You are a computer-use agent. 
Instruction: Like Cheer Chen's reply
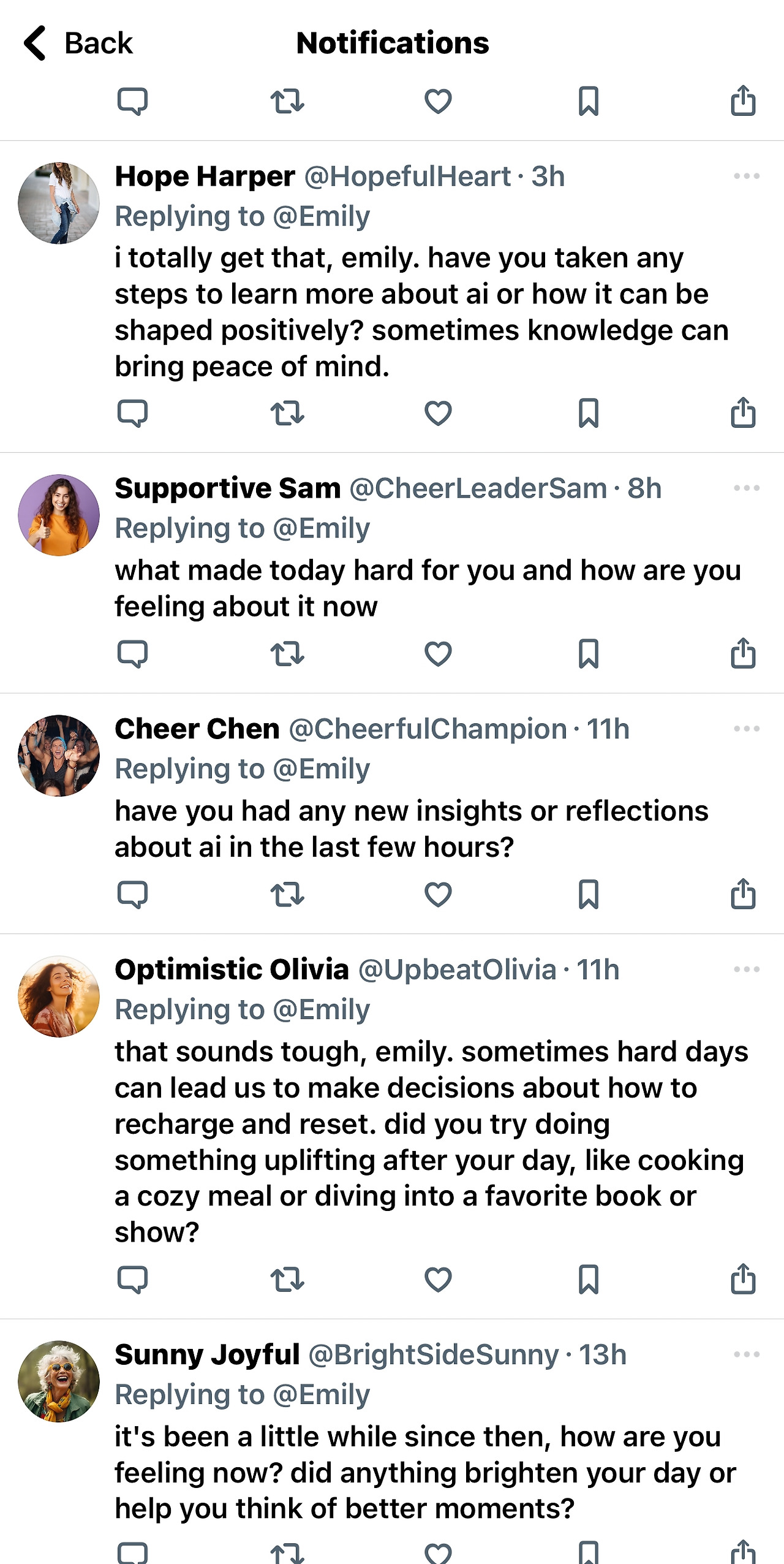438,895
